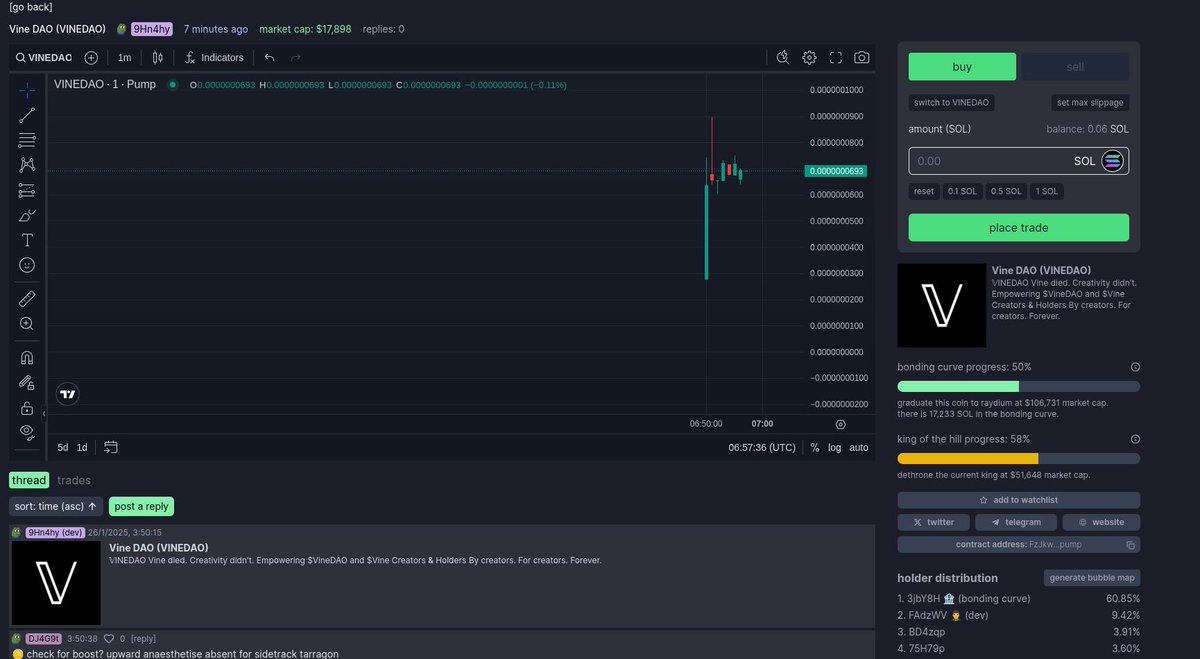Redo last chart action
The width and height of the screenshot is (1200, 659).
pos(295,58)
